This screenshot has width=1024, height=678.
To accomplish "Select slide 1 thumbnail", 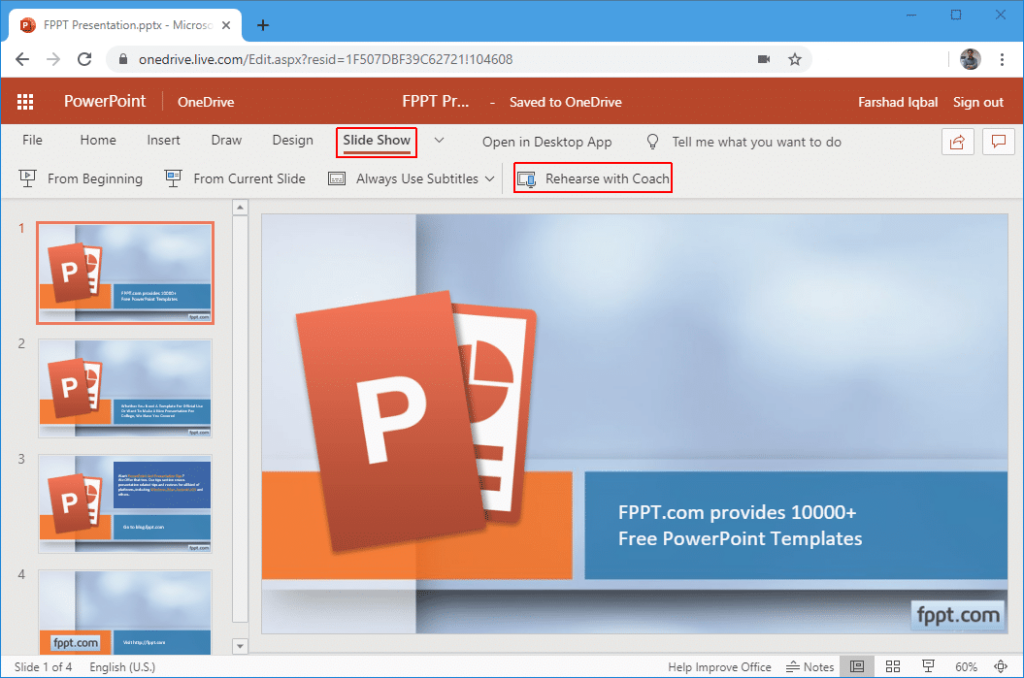I will [x=125, y=273].
